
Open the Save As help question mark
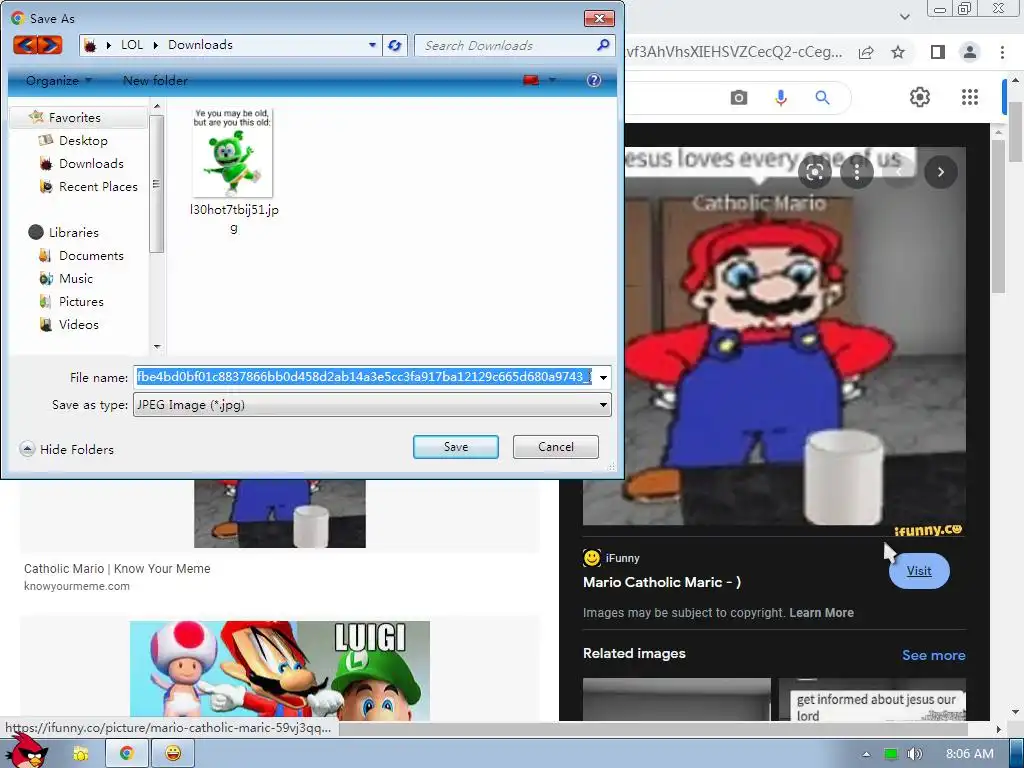[x=594, y=80]
